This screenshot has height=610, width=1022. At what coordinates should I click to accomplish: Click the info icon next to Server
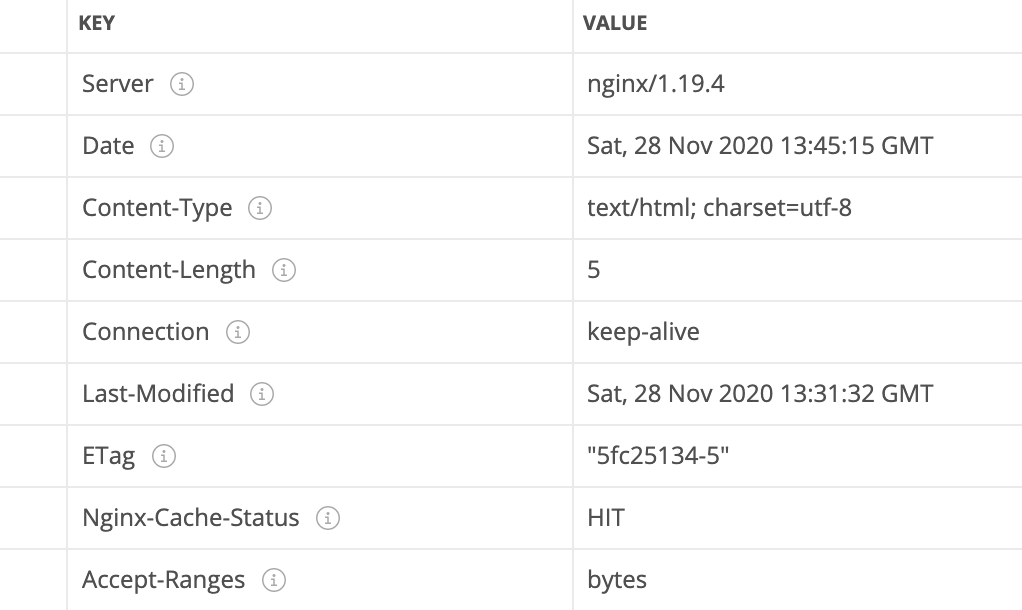[x=182, y=84]
